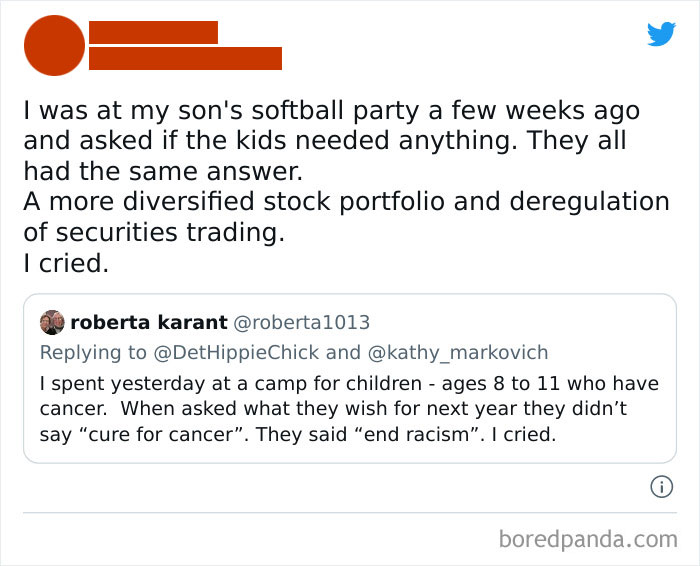Select the redacted author display name bar

153,32
